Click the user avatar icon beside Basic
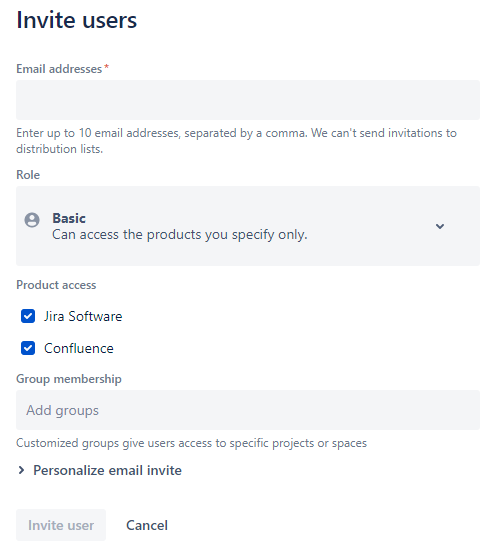The height and width of the screenshot is (548, 495). (32, 220)
